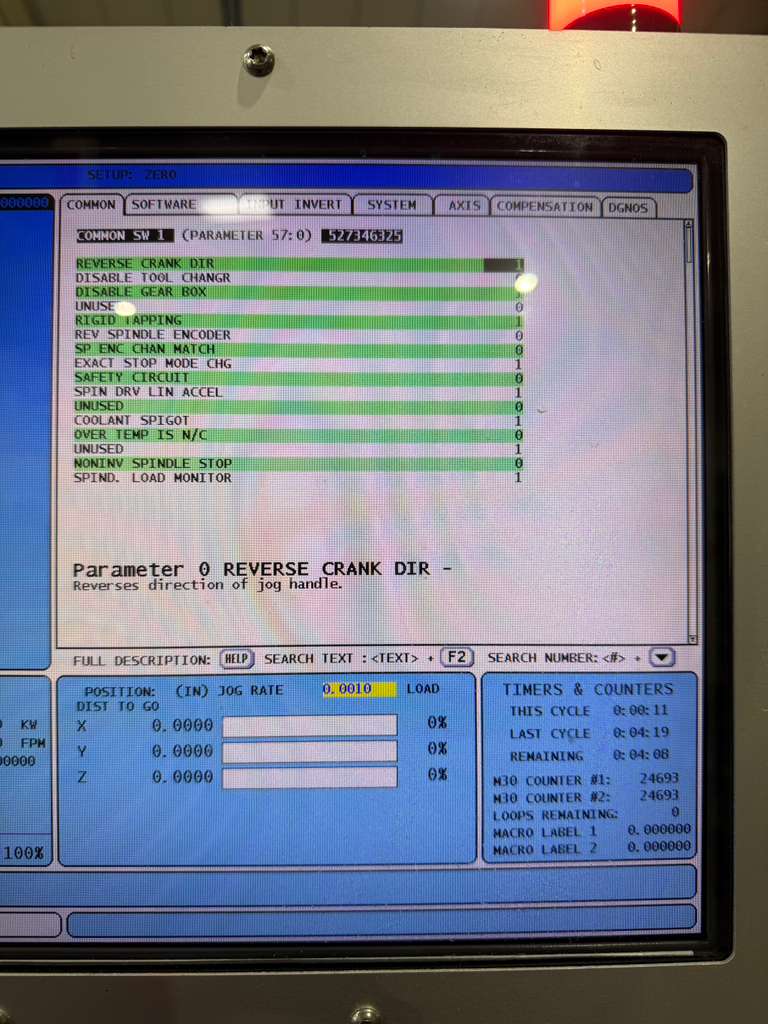
Task: Toggle the SPIND. LOAD MONITOR bit
Action: pos(518,478)
